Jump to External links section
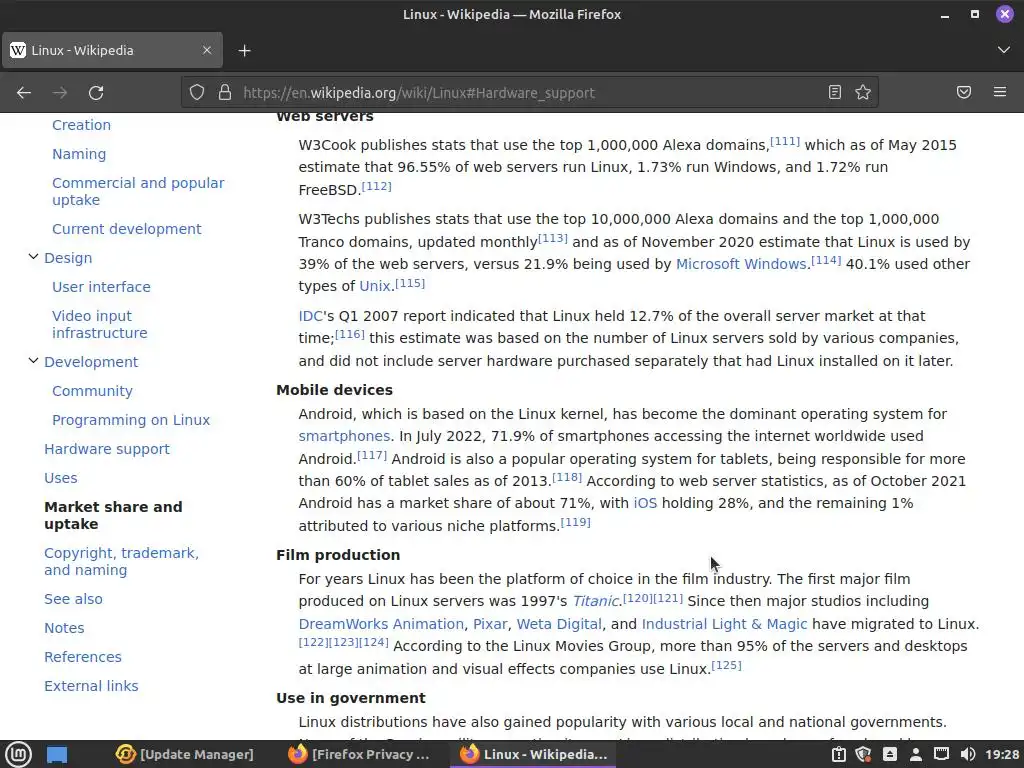 click(x=91, y=686)
